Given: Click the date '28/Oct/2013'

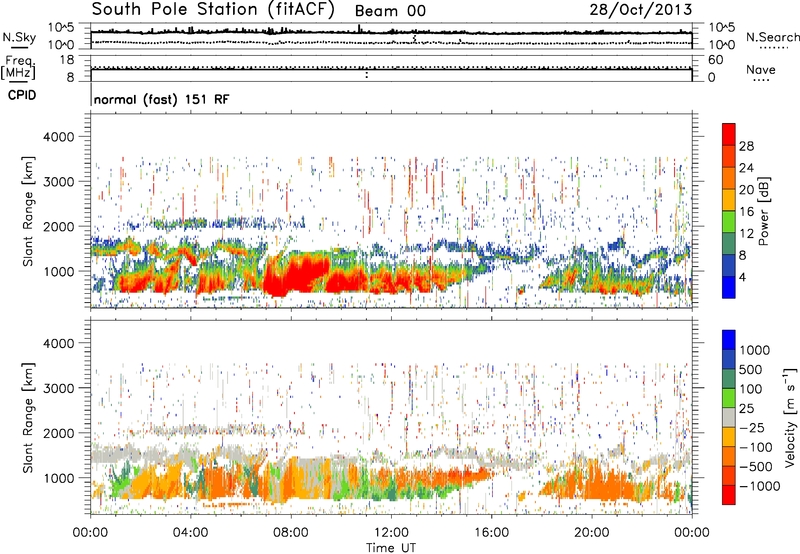Looking at the screenshot, I should (x=641, y=10).
